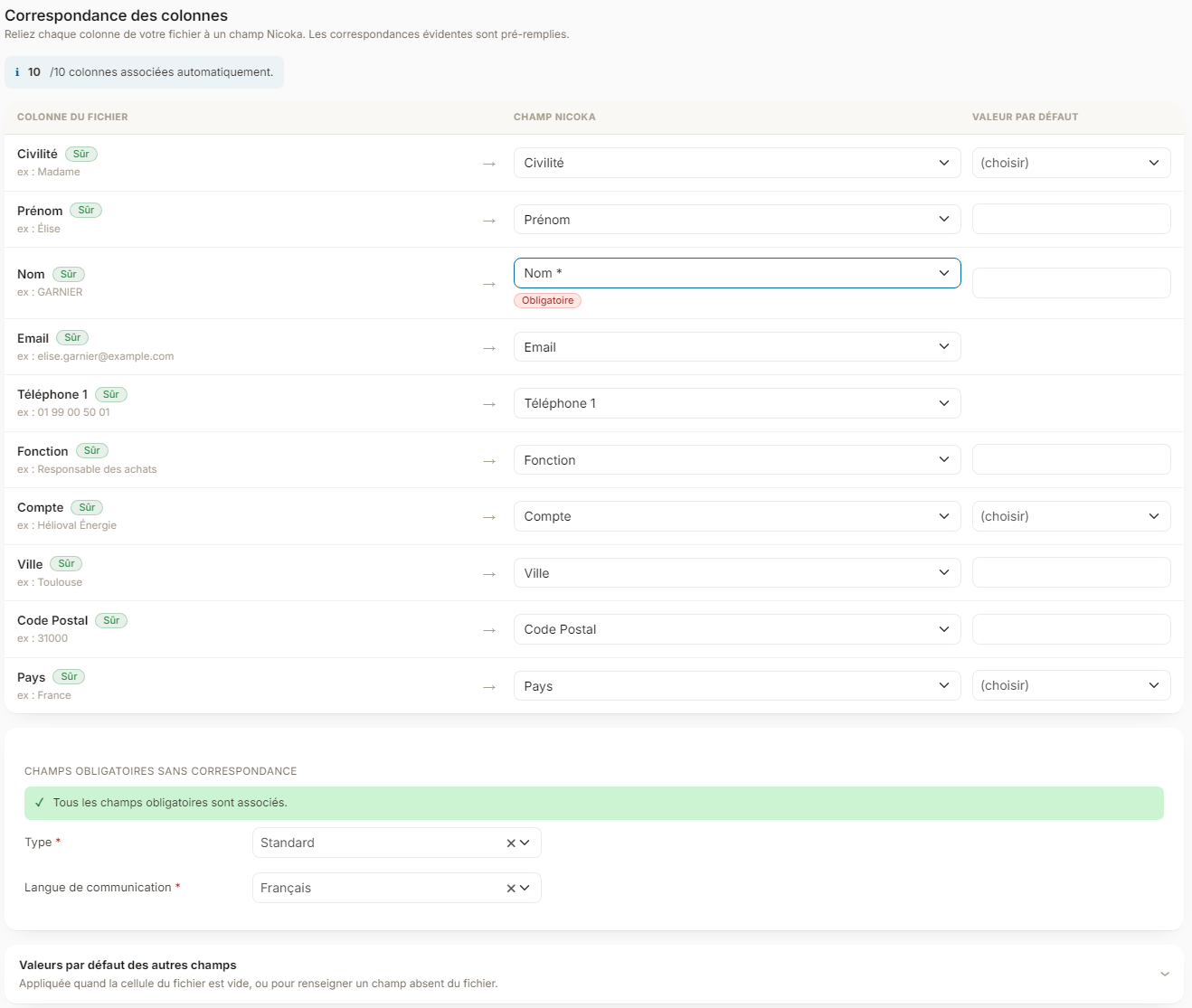The height and width of the screenshot is (1008, 1192).
Task: Click the example "ex : Responsable des achats"
Action: coord(87,469)
